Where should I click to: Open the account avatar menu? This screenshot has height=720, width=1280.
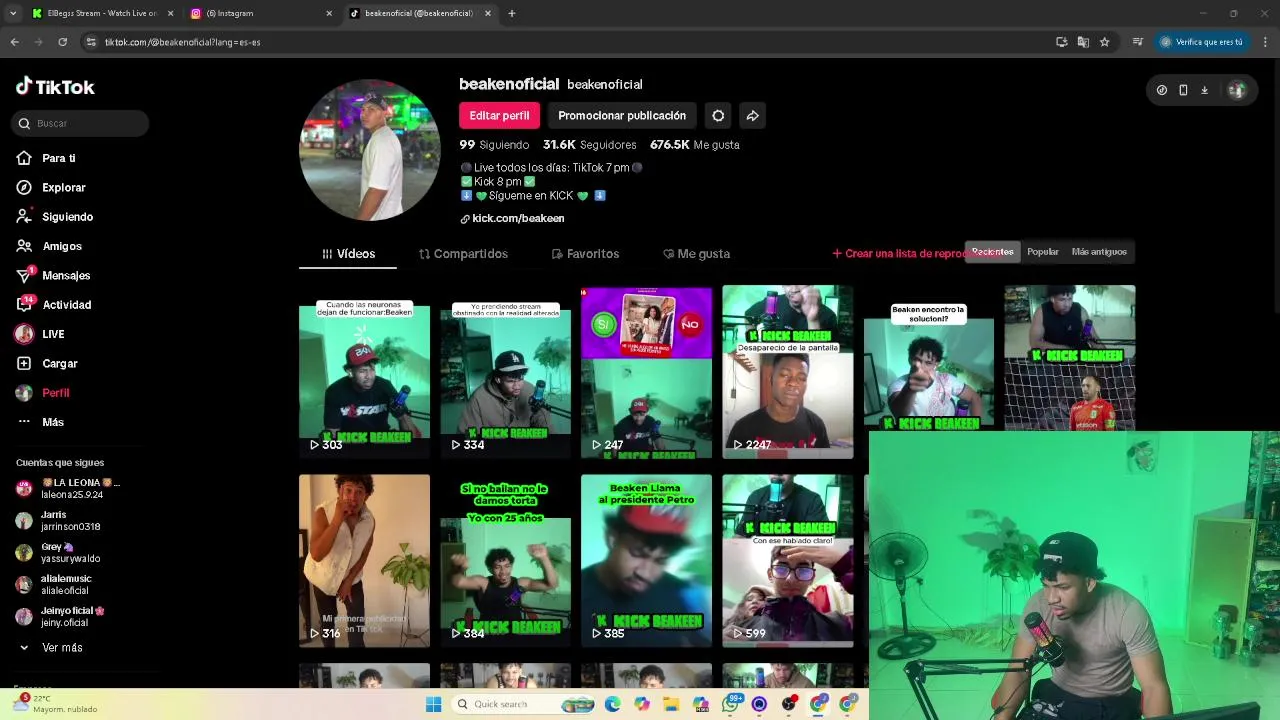pyautogui.click(x=1237, y=90)
